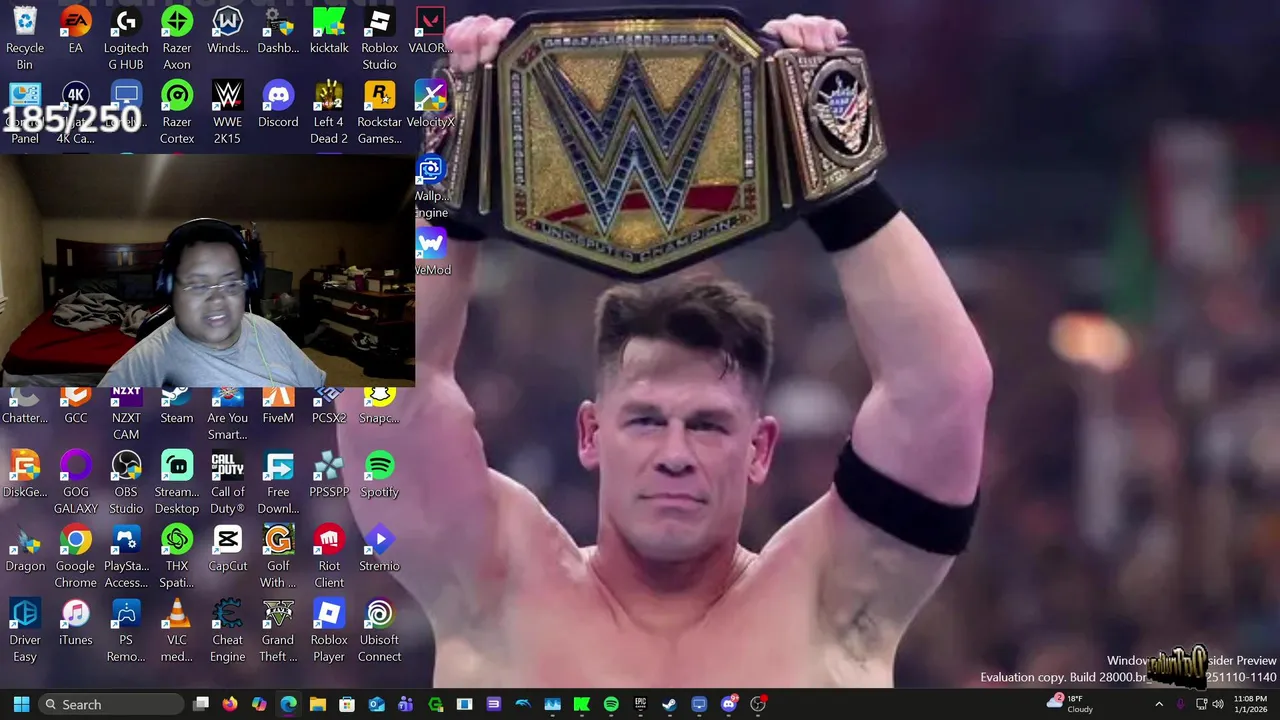Launch iTunes desktop icon
This screenshot has height=720, width=1280.
click(75, 622)
